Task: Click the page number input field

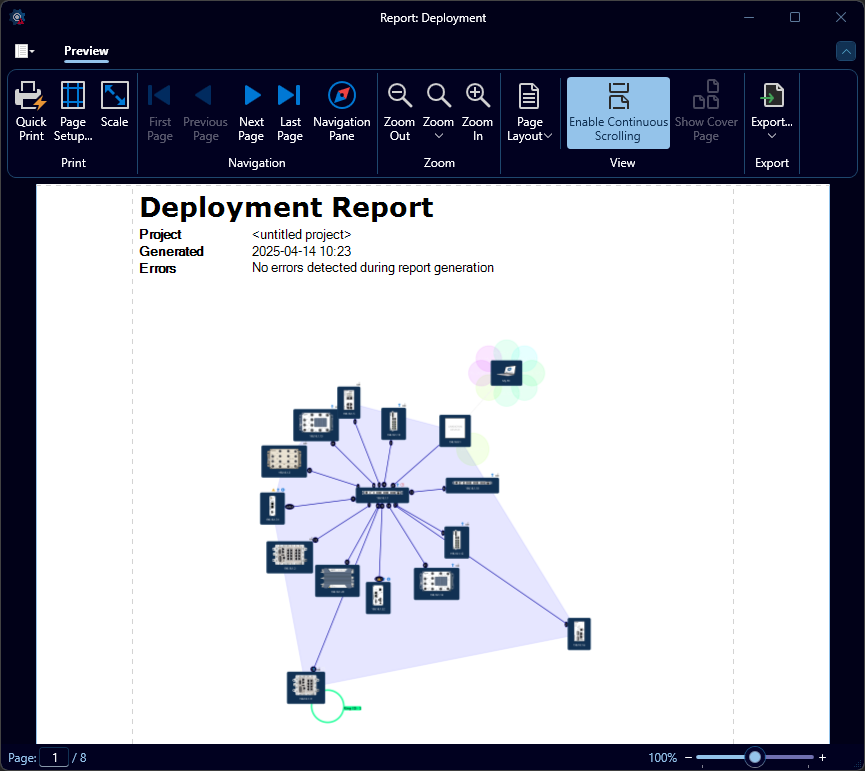Action: point(54,757)
